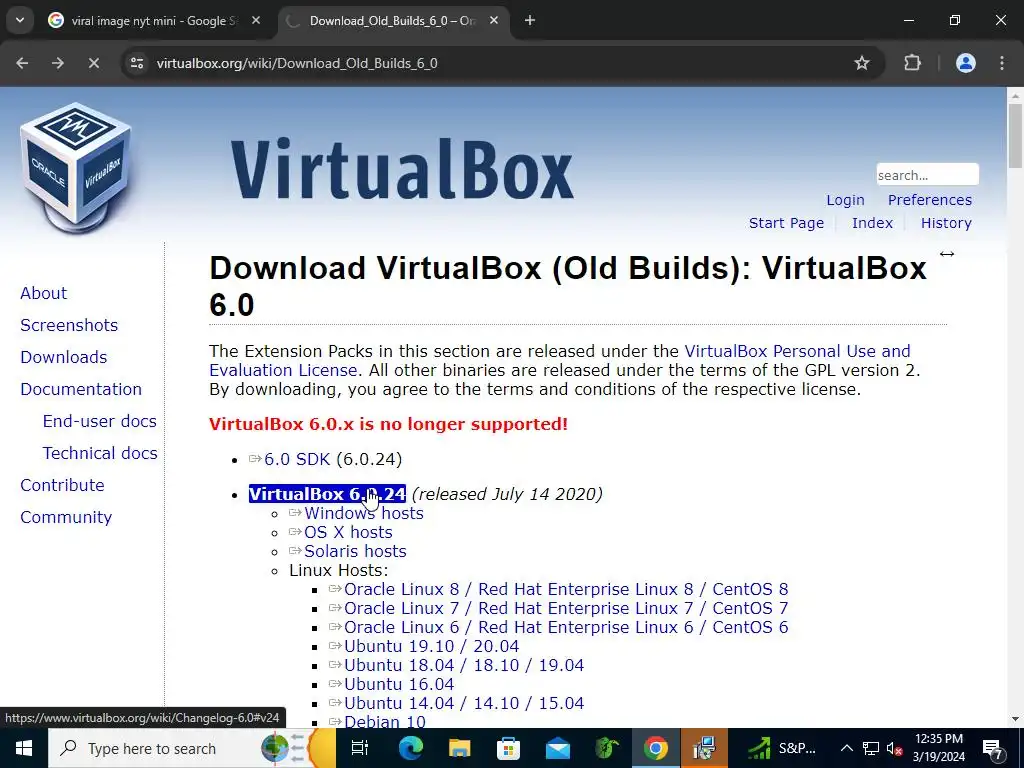The width and height of the screenshot is (1024, 768).
Task: Open Contribute in sidebar
Action: tap(62, 485)
